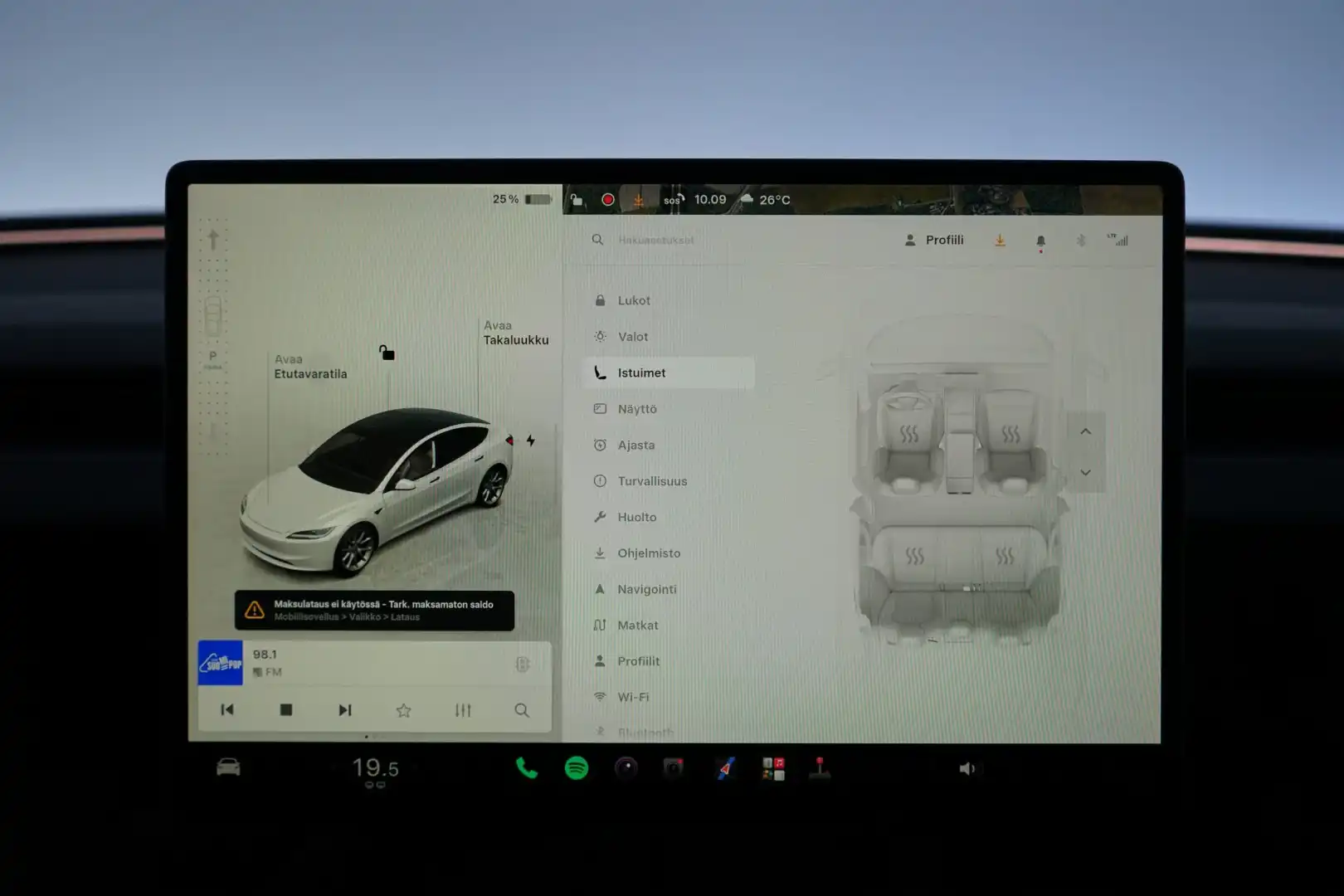This screenshot has height=896, width=1344.
Task: Click the radio station logo thumbnail
Action: tap(220, 663)
